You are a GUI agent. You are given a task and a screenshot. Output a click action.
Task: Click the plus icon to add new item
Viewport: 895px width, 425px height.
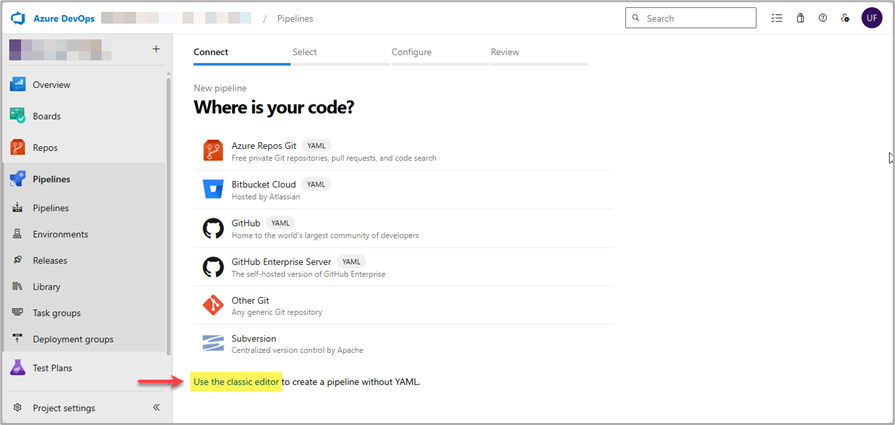(155, 49)
